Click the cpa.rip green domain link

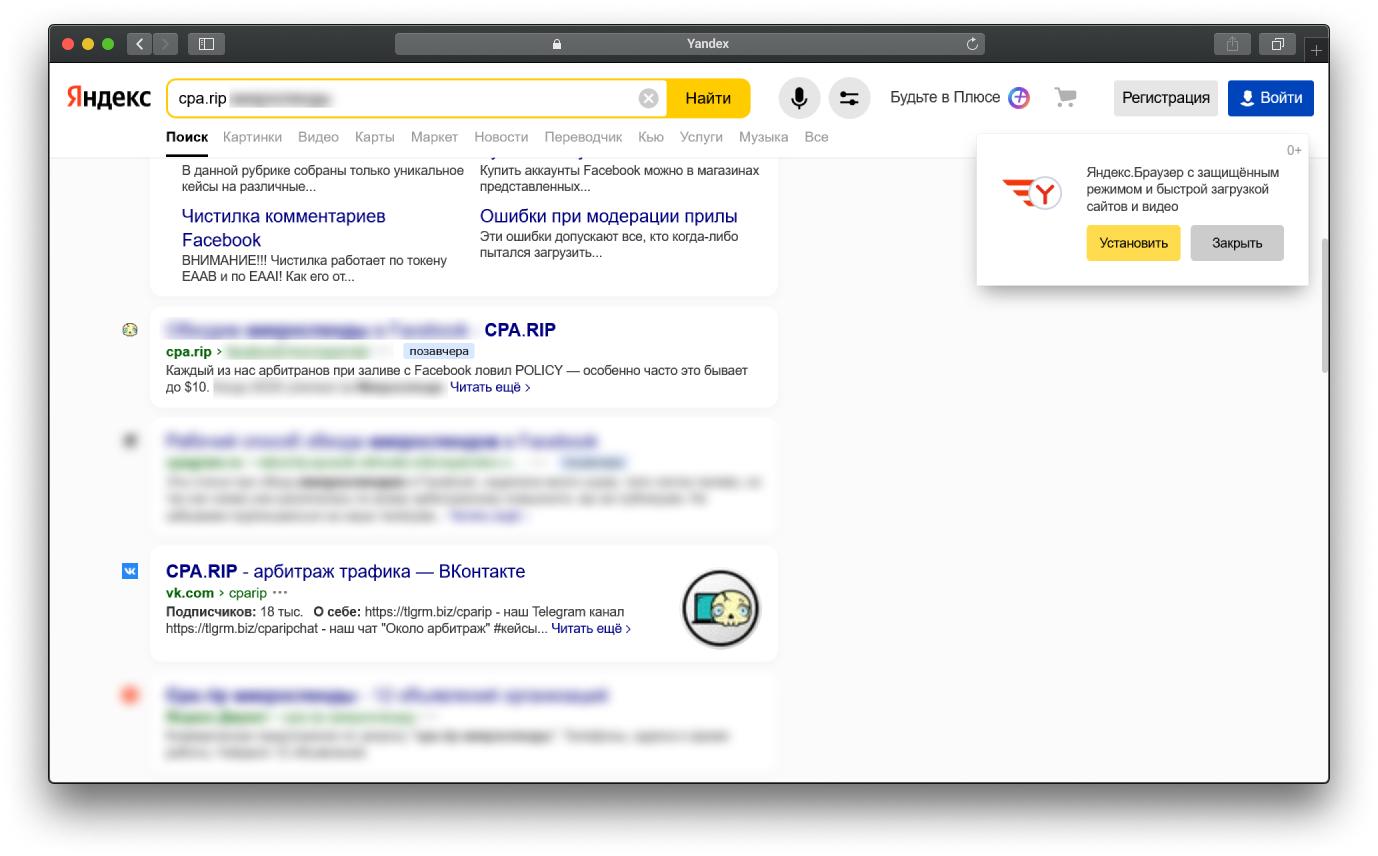pos(189,351)
